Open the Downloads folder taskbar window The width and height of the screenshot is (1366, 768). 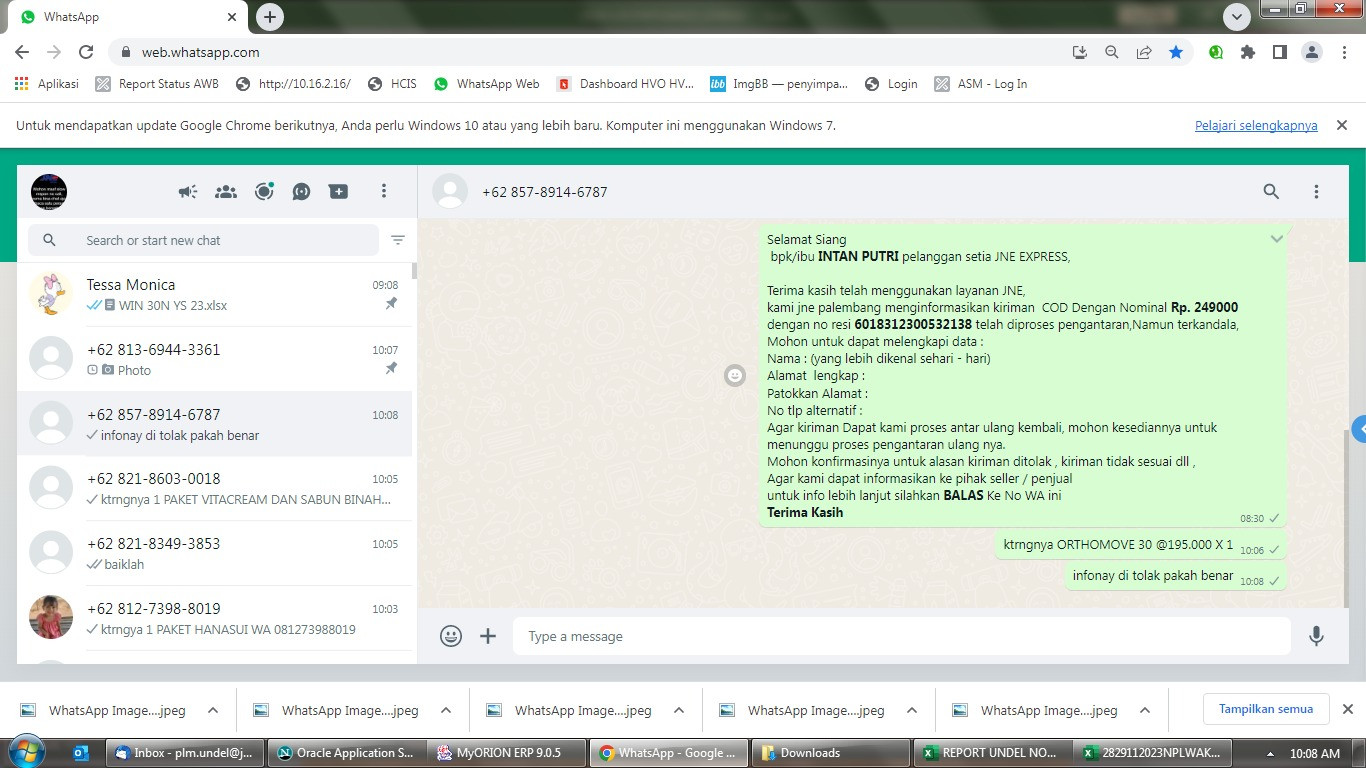pyautogui.click(x=829, y=753)
